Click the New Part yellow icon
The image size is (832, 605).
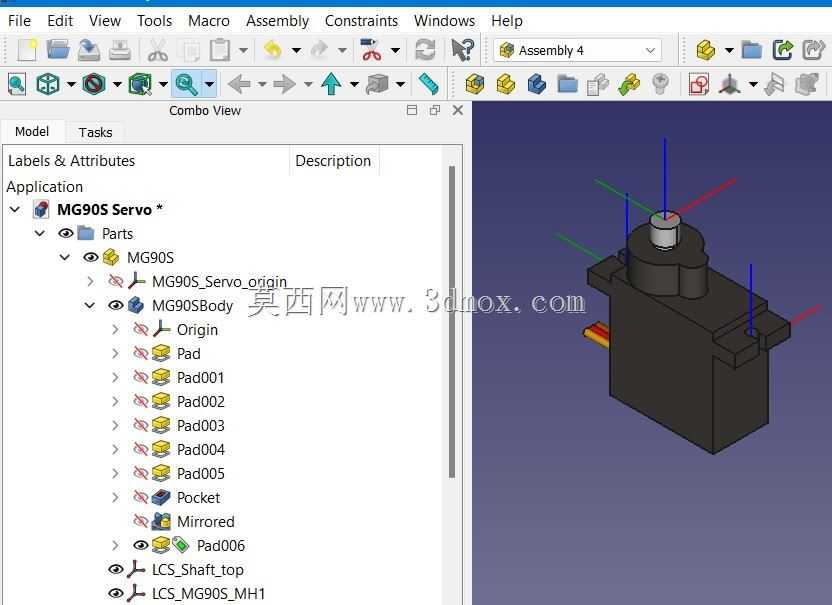tap(506, 84)
